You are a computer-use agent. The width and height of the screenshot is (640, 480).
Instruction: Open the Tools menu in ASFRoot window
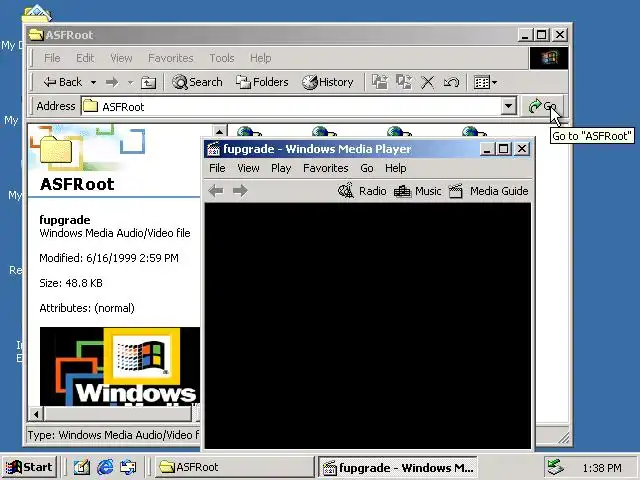coord(222,58)
